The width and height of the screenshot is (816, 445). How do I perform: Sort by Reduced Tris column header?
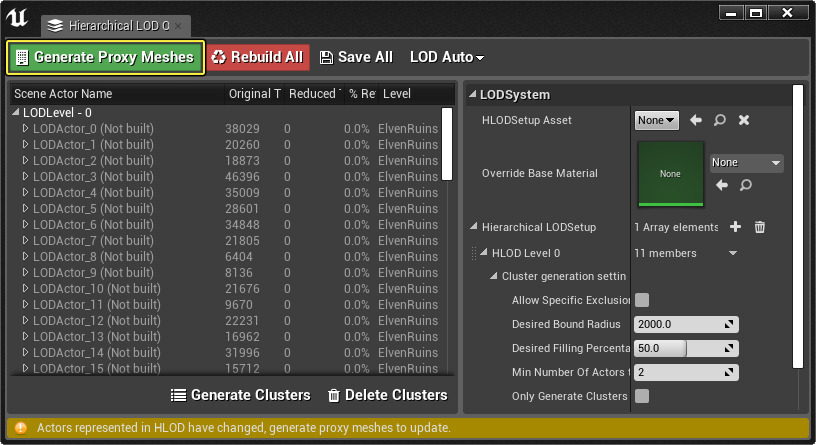coord(314,94)
